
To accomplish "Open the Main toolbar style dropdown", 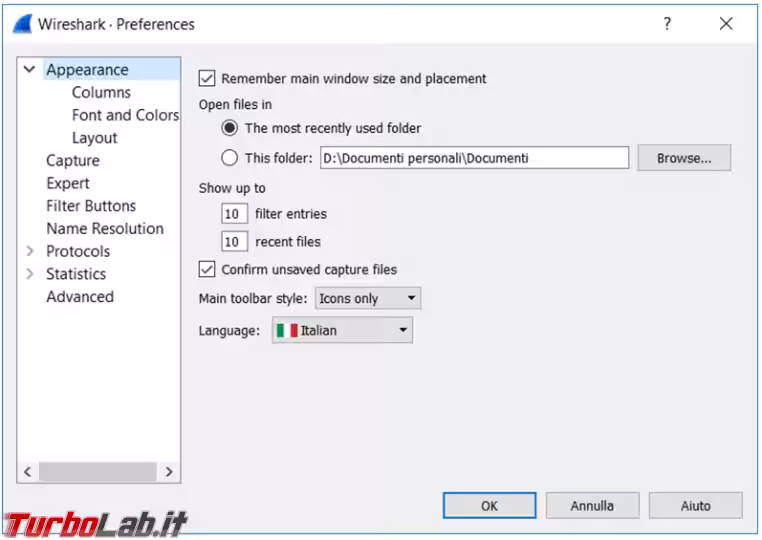I will point(368,298).
